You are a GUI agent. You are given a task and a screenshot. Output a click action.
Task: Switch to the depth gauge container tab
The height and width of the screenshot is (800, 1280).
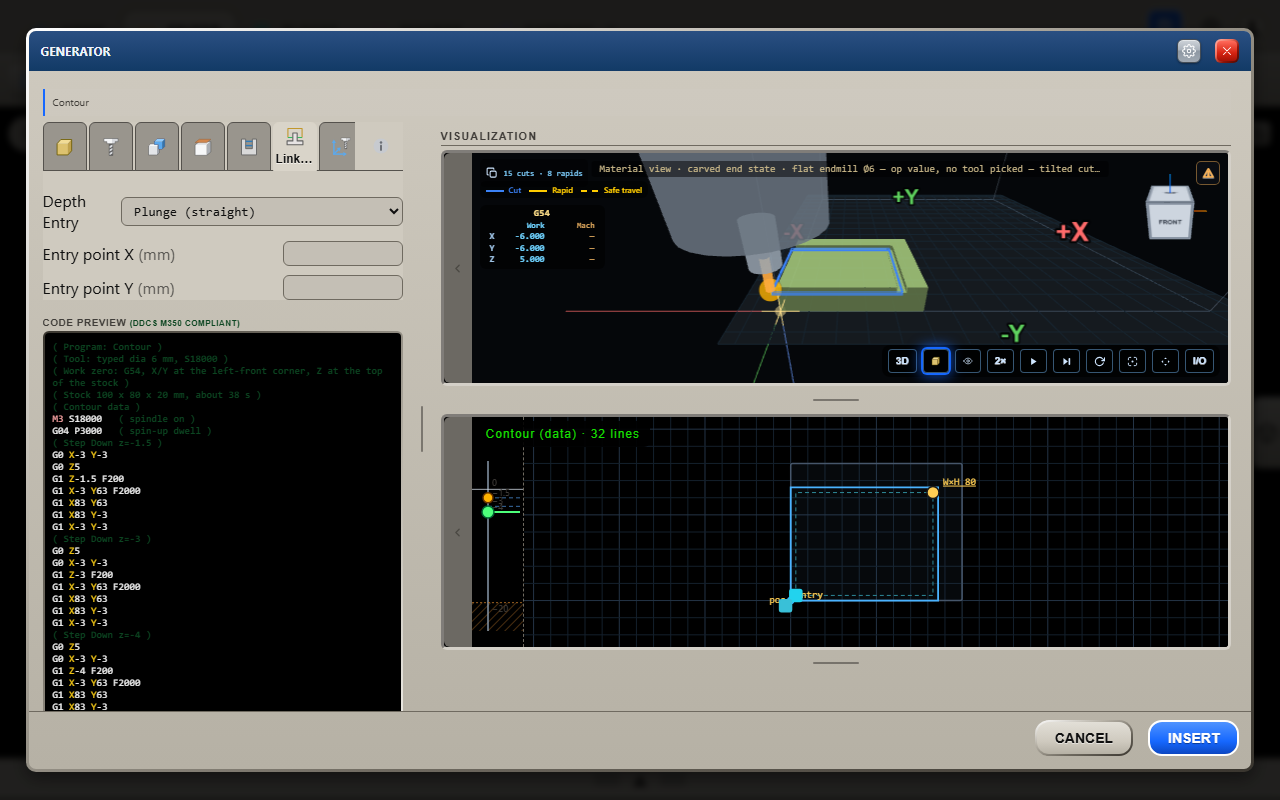(x=248, y=146)
